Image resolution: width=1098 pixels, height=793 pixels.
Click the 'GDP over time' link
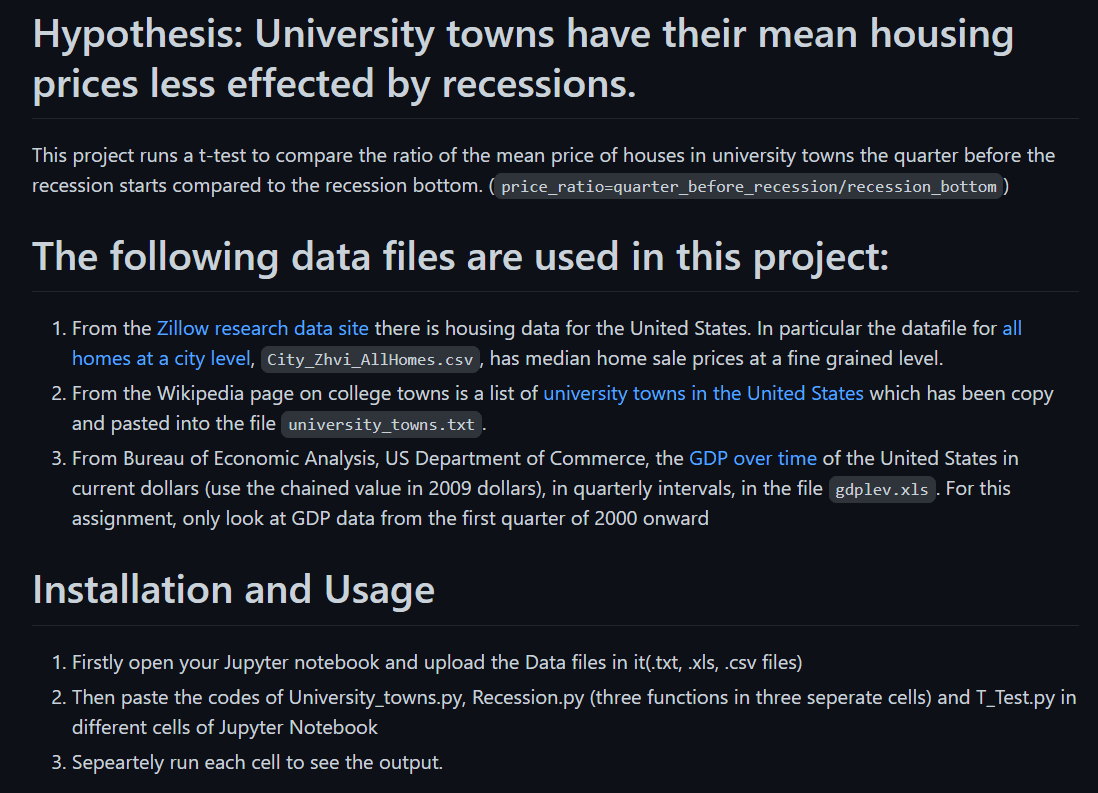pos(753,459)
